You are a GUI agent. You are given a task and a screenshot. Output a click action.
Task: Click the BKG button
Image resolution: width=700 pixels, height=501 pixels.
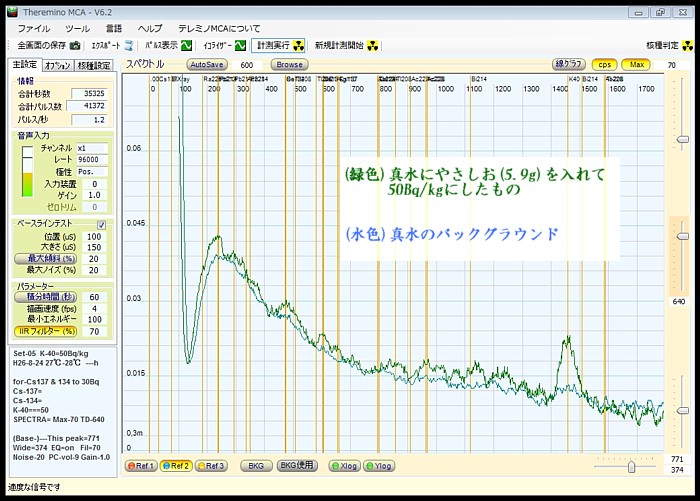tap(256, 466)
